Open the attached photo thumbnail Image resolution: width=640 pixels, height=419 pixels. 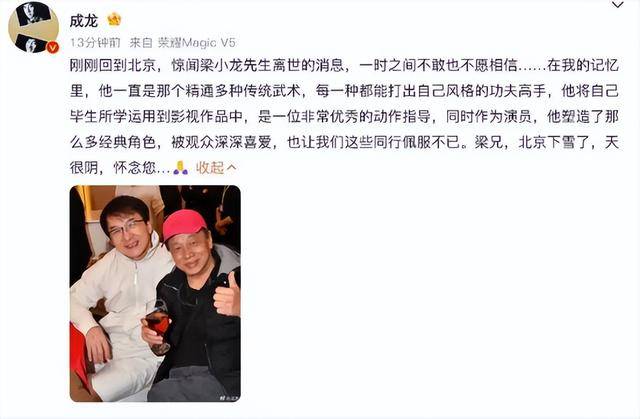point(155,293)
